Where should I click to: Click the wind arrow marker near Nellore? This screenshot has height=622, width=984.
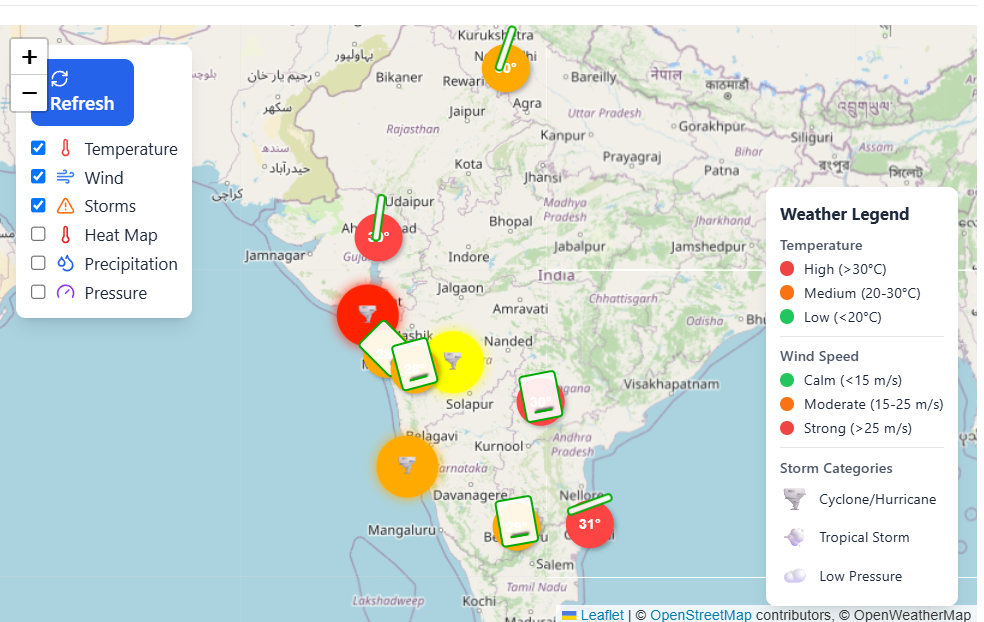coord(589,504)
